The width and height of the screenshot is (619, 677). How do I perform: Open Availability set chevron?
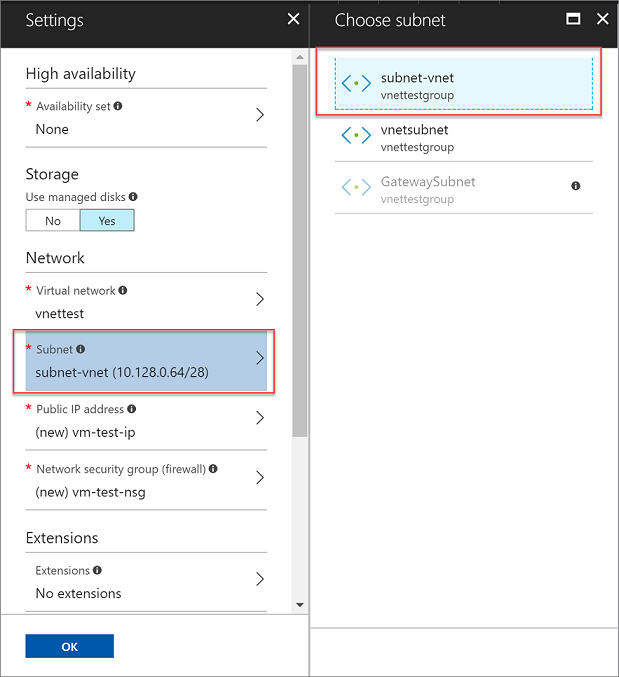259,115
